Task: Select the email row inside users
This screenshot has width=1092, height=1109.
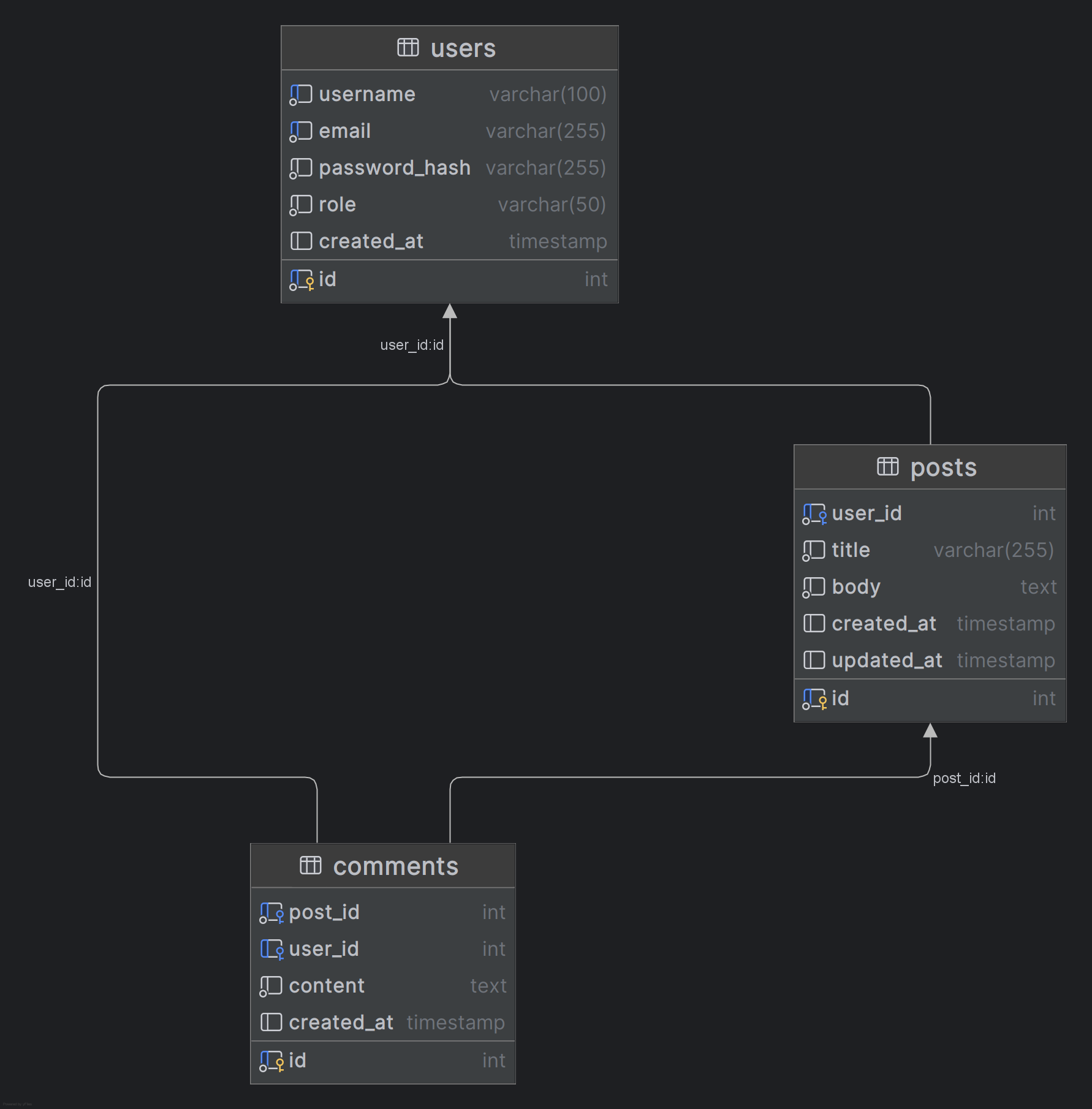Action: 344,131
